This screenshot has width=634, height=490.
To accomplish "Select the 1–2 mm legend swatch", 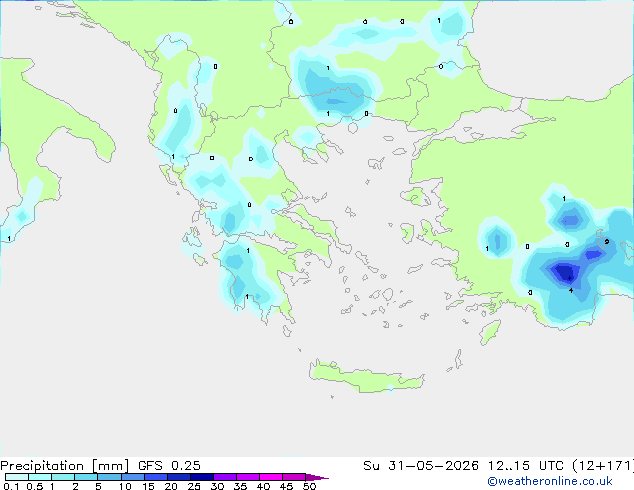I will (63, 477).
